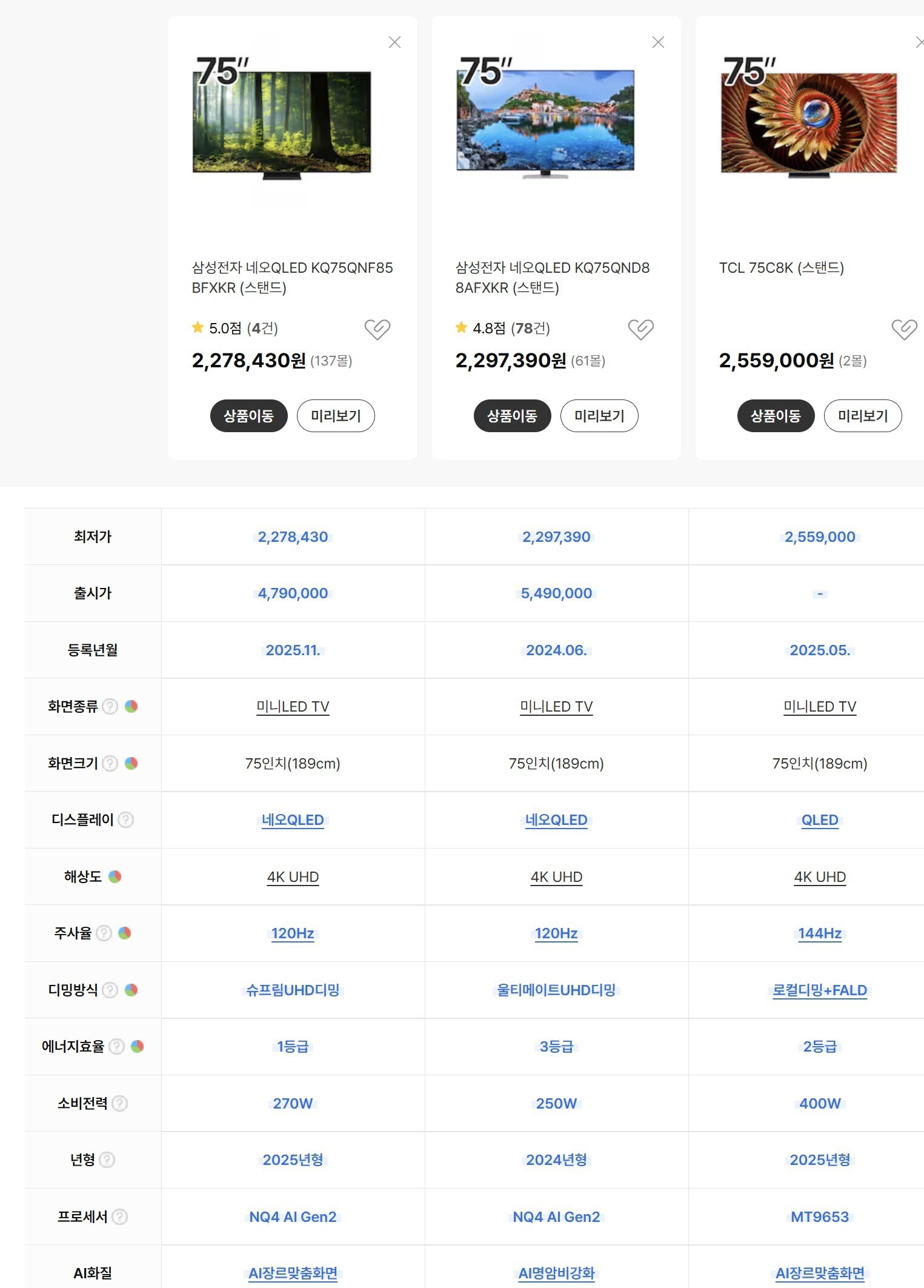This screenshot has width=924, height=1288.
Task: Open the AI명암비강화 link
Action: tap(556, 1273)
